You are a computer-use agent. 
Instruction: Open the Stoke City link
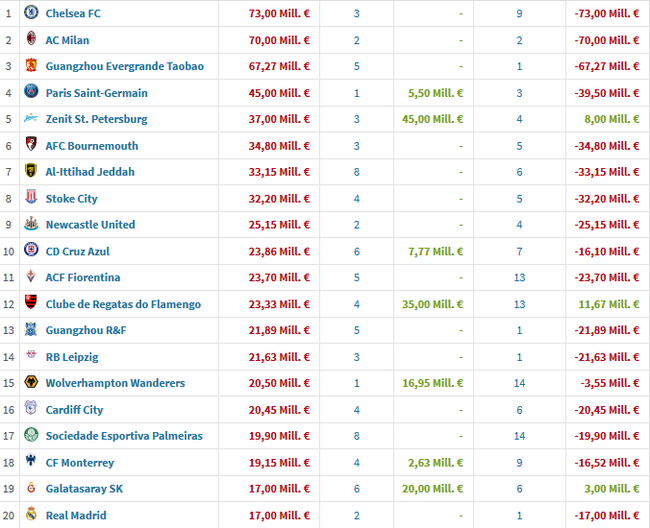coord(71,199)
